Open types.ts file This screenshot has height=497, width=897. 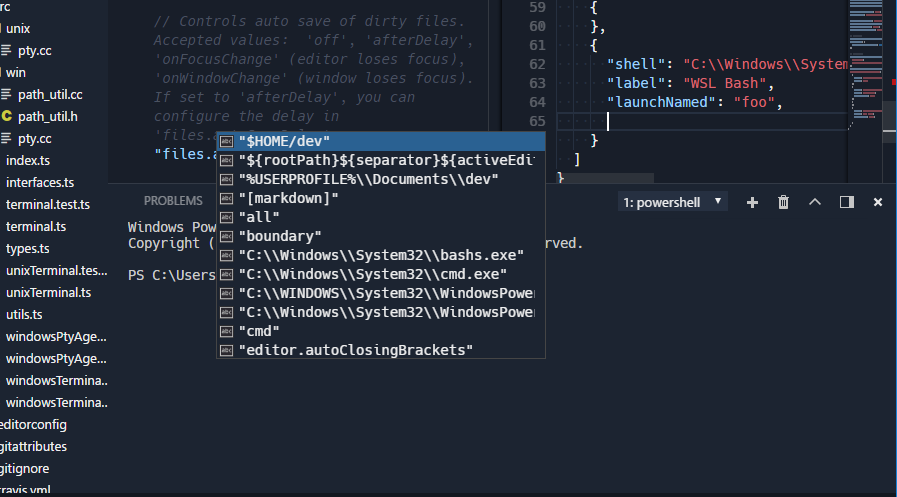pyautogui.click(x=27, y=249)
